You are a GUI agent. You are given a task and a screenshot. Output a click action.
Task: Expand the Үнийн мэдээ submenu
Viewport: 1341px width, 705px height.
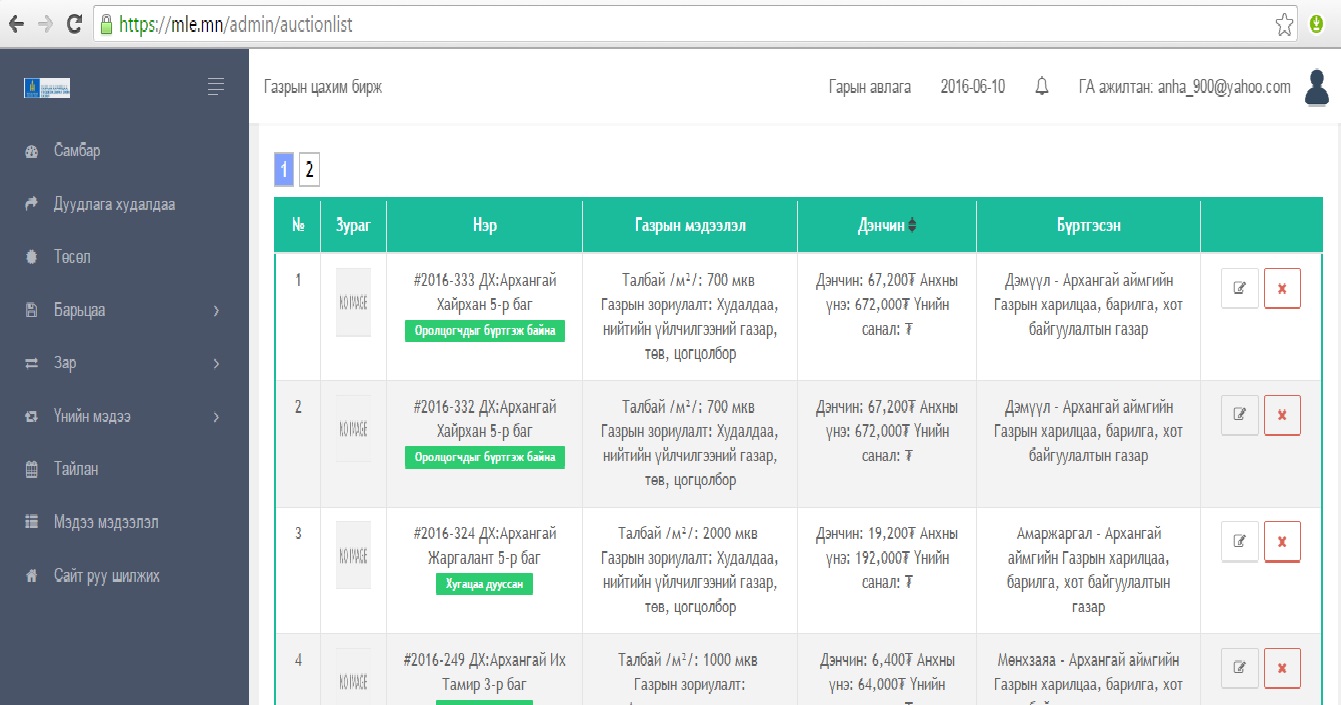tap(124, 416)
